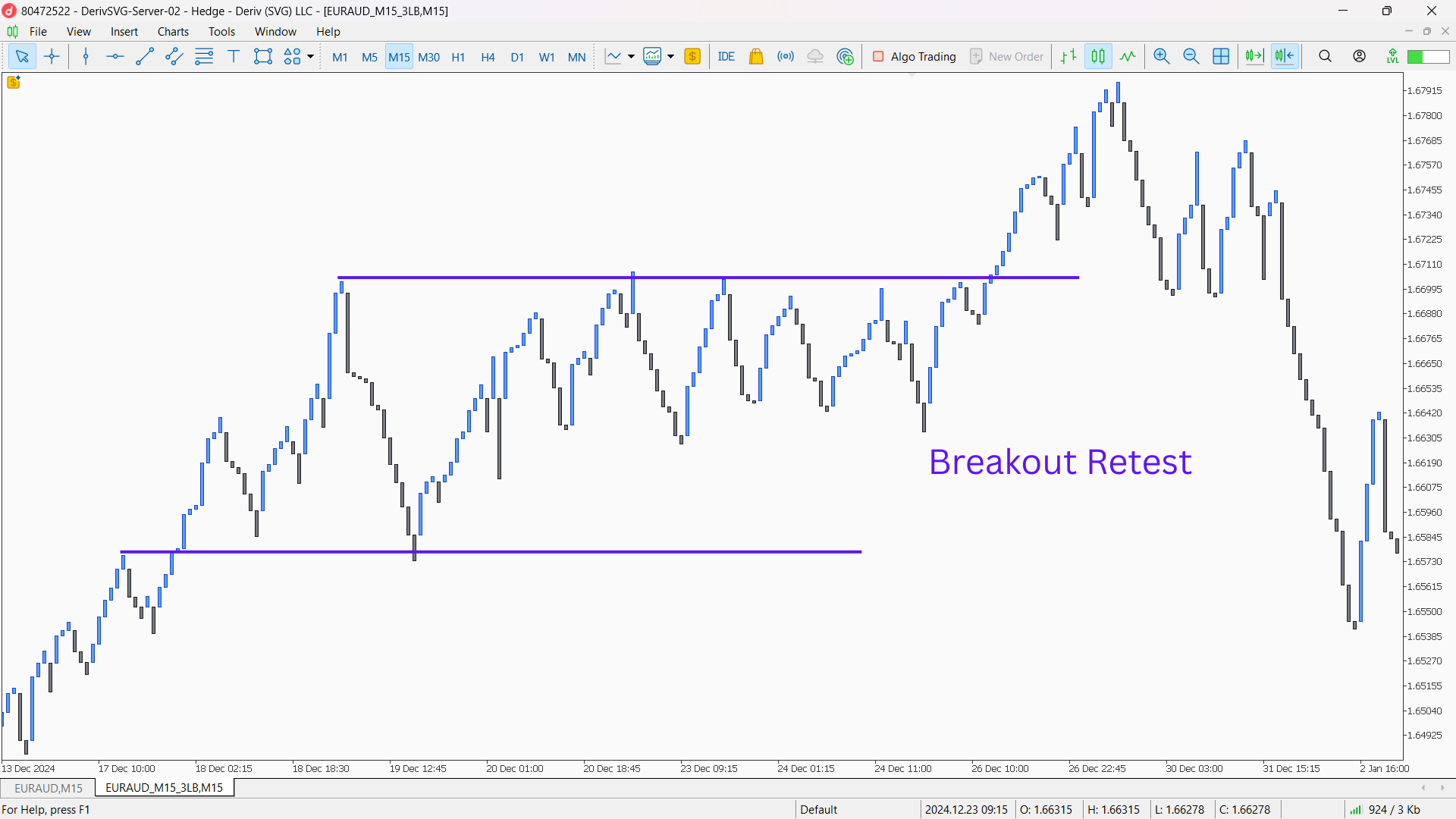Open the IDE MetaEditor

(x=726, y=56)
